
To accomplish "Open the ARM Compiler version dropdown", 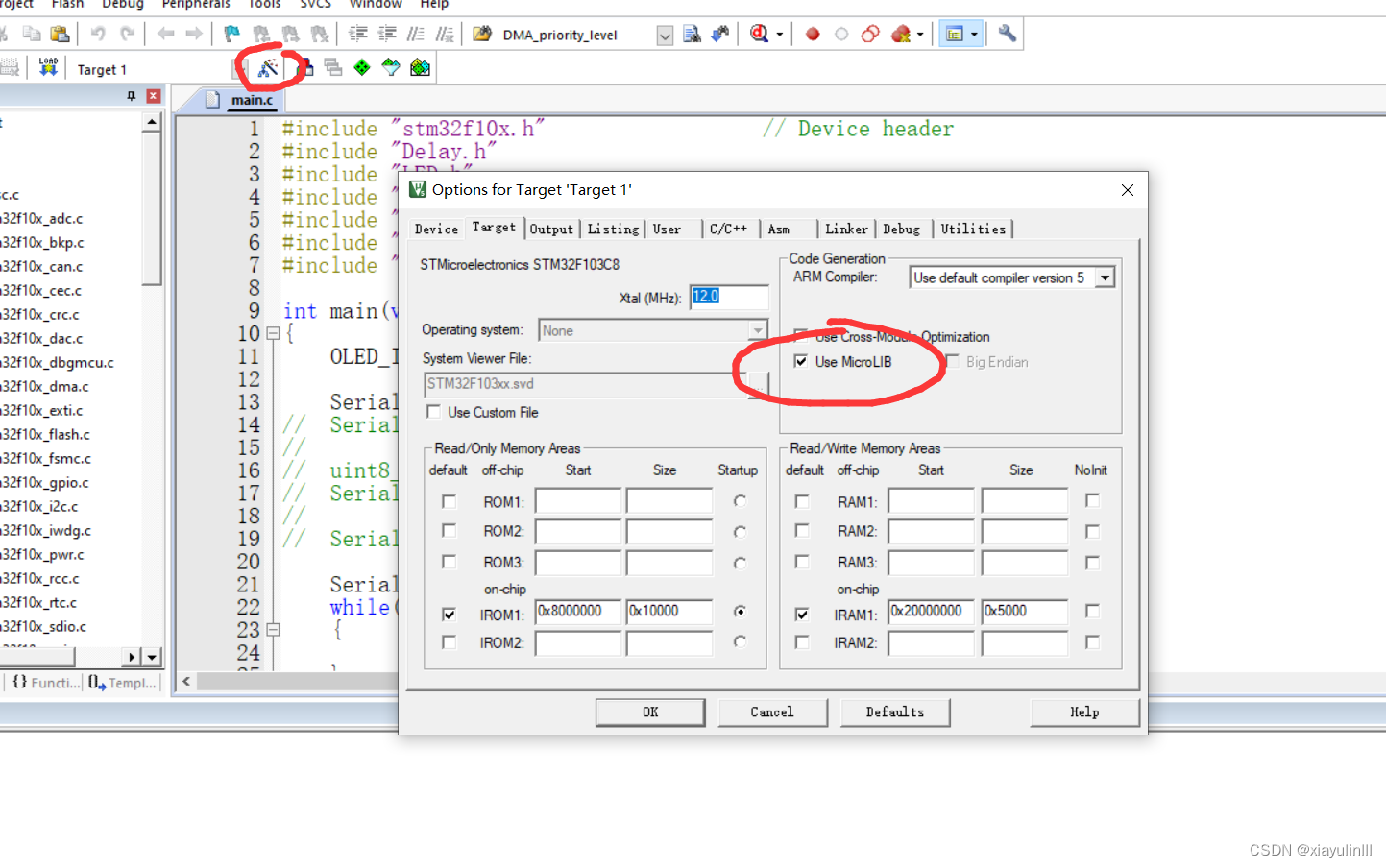I will click(x=1106, y=277).
